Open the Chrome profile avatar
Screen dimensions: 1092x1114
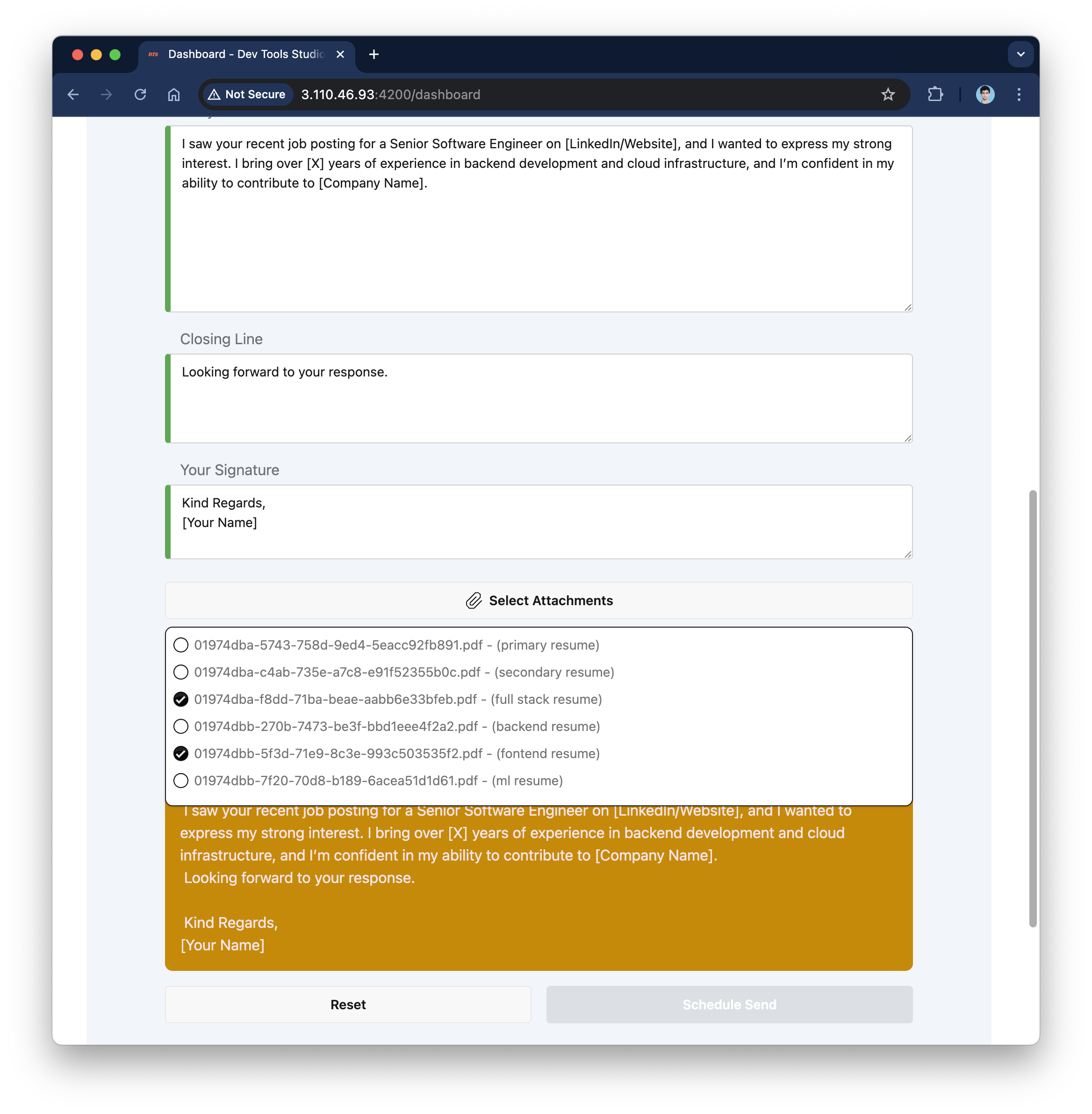coord(985,94)
